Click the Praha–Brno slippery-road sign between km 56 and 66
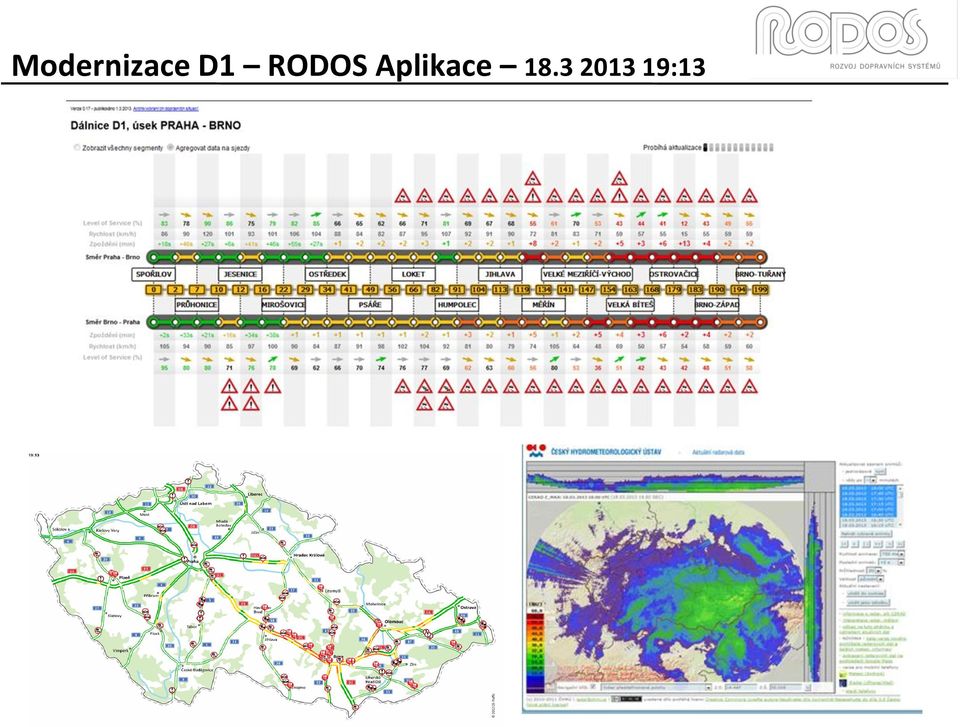 point(402,197)
